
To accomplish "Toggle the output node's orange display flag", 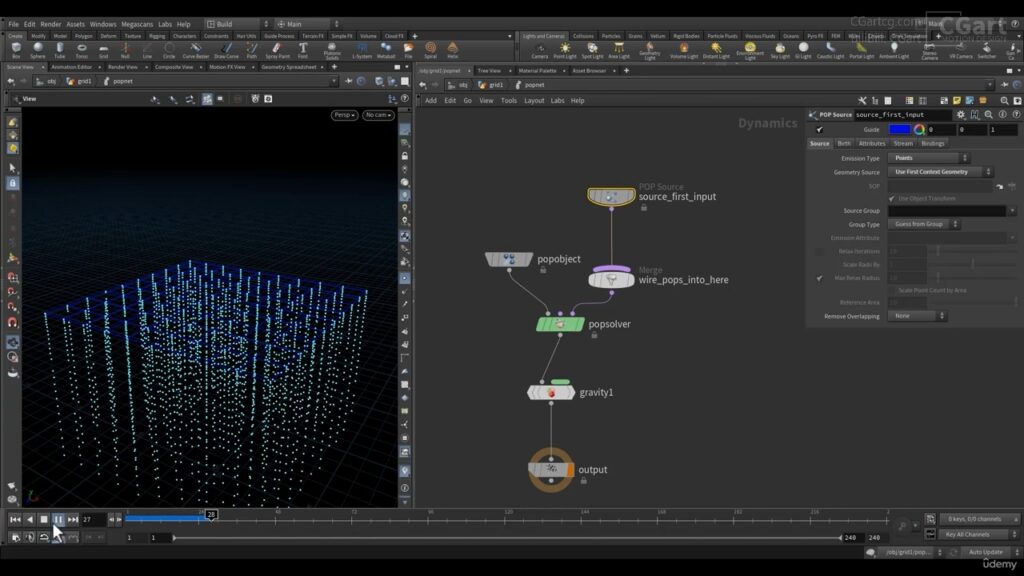I will tap(570, 470).
